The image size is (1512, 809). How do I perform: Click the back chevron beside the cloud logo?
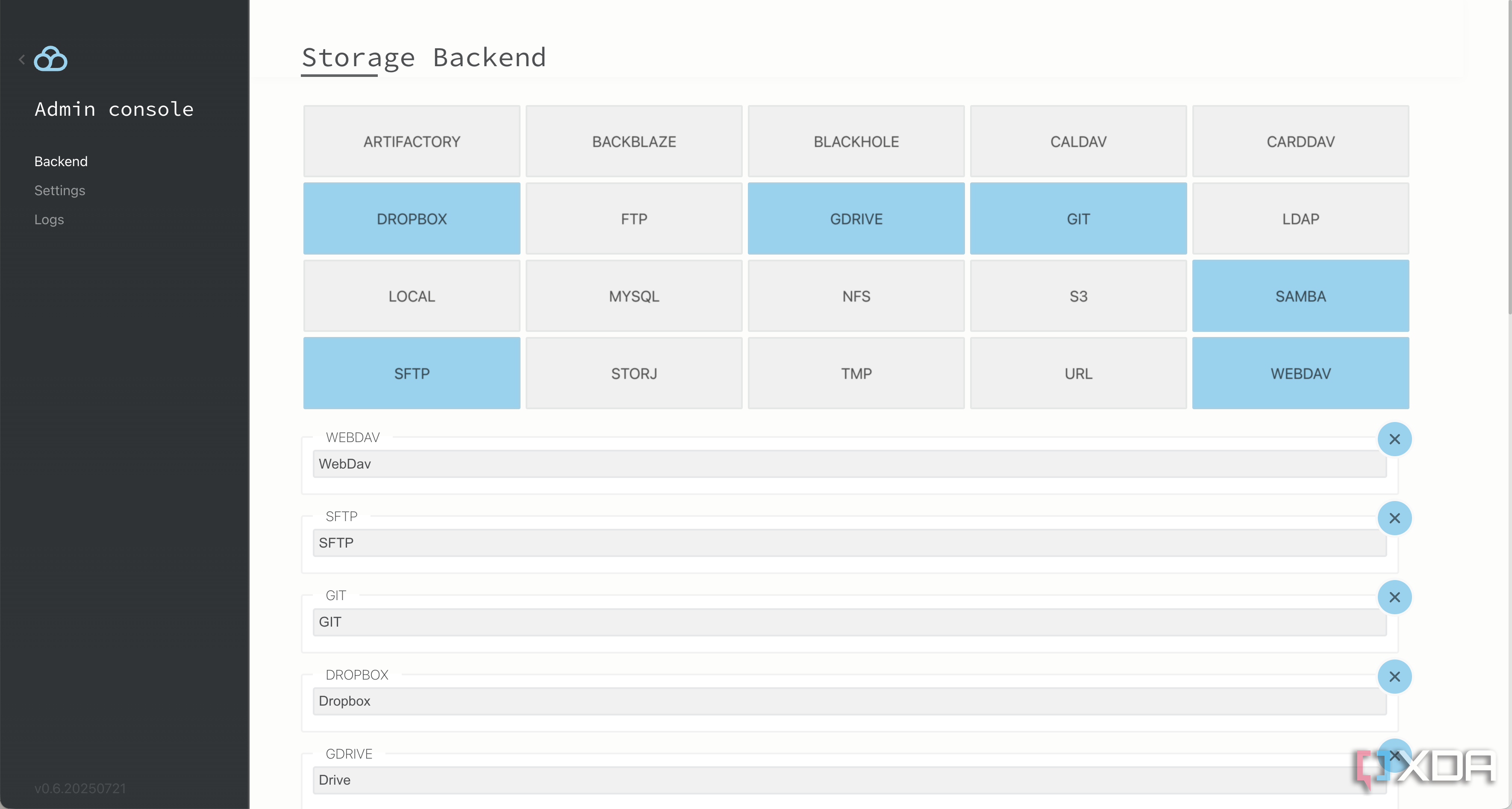22,59
